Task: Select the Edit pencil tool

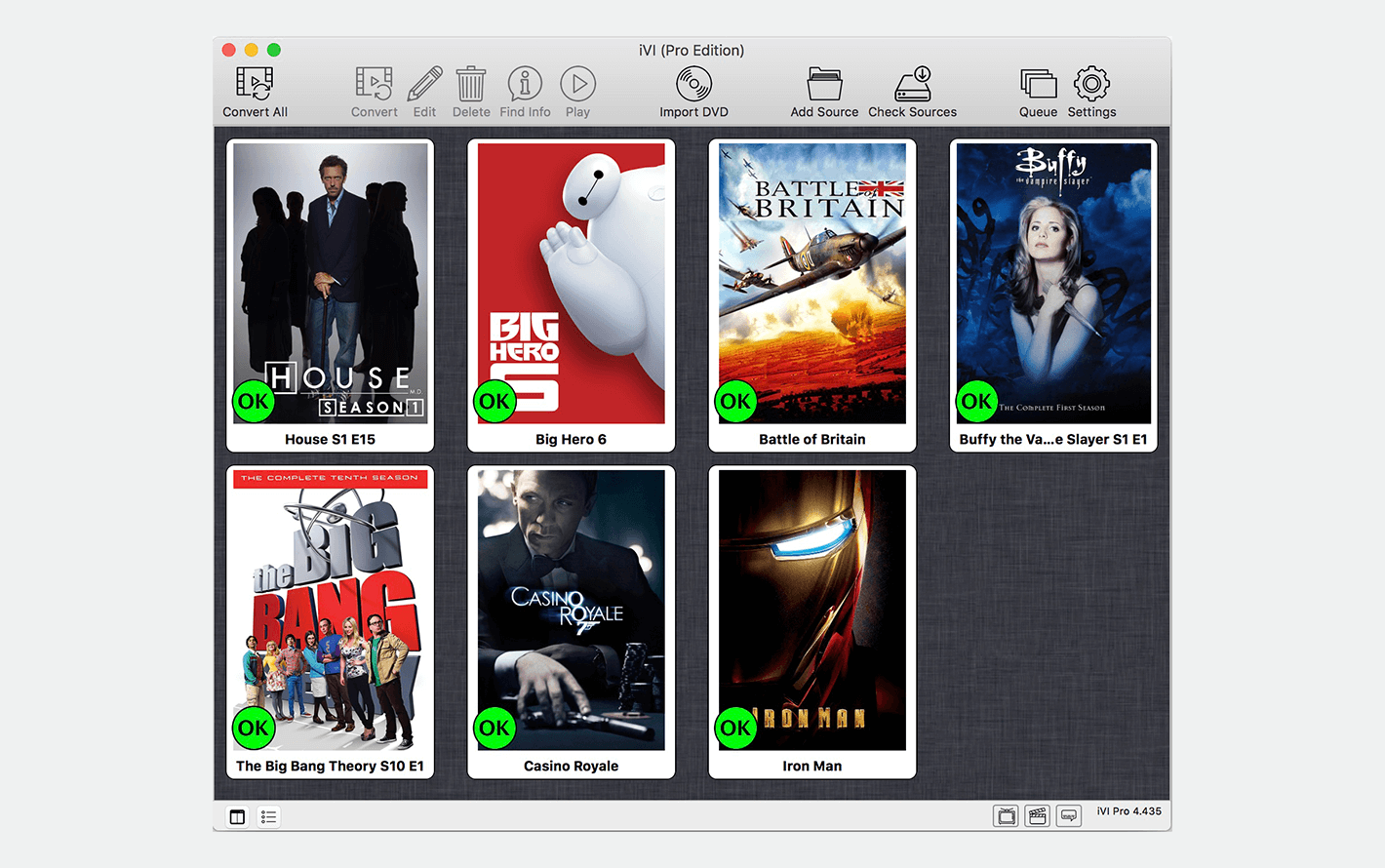Action: pyautogui.click(x=424, y=84)
